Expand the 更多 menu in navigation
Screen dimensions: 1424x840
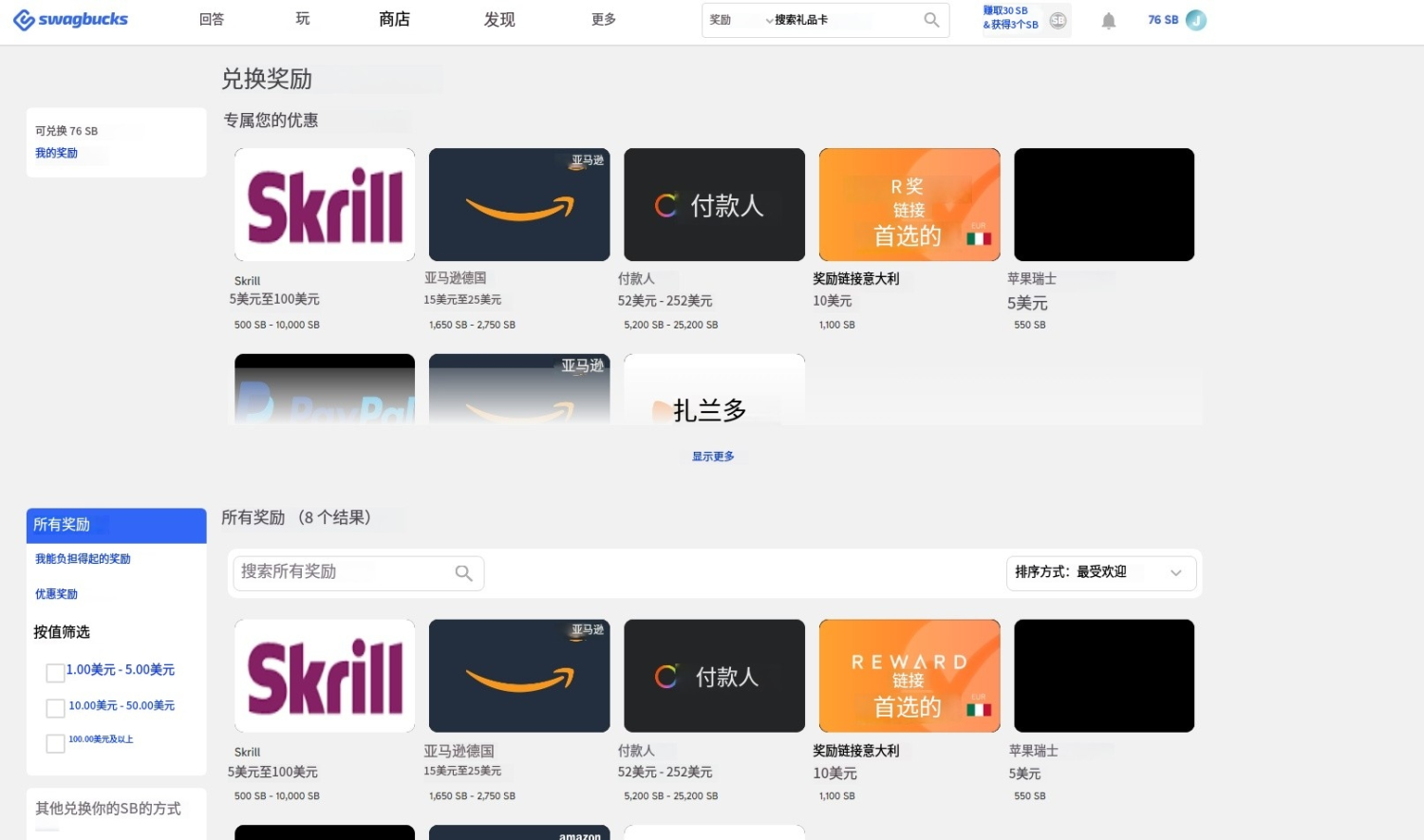(604, 20)
